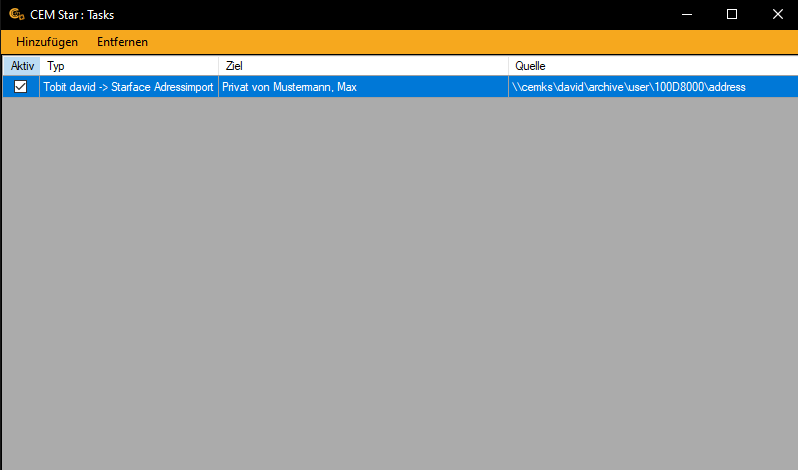The image size is (798, 470).
Task: Click the Quelle column header
Action: 650,66
